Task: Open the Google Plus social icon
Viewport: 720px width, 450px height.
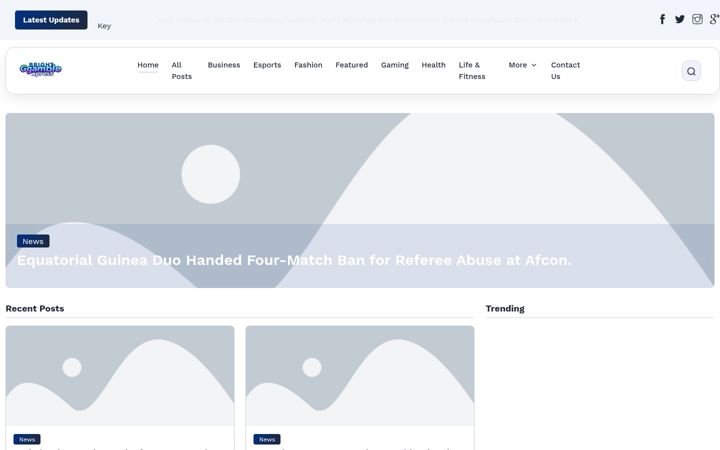Action: 714,19
